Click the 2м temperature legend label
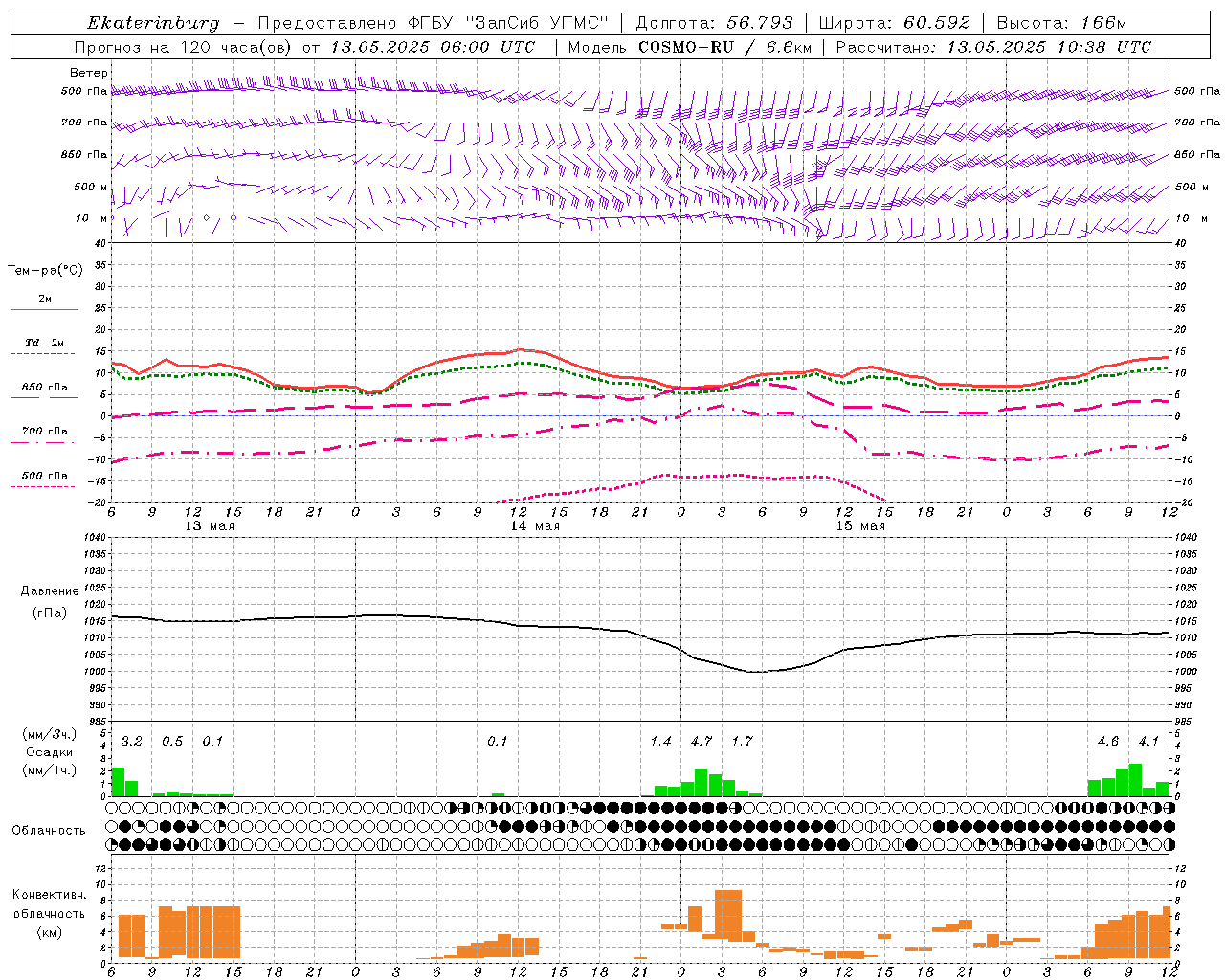The image size is (1225, 980). [45, 300]
